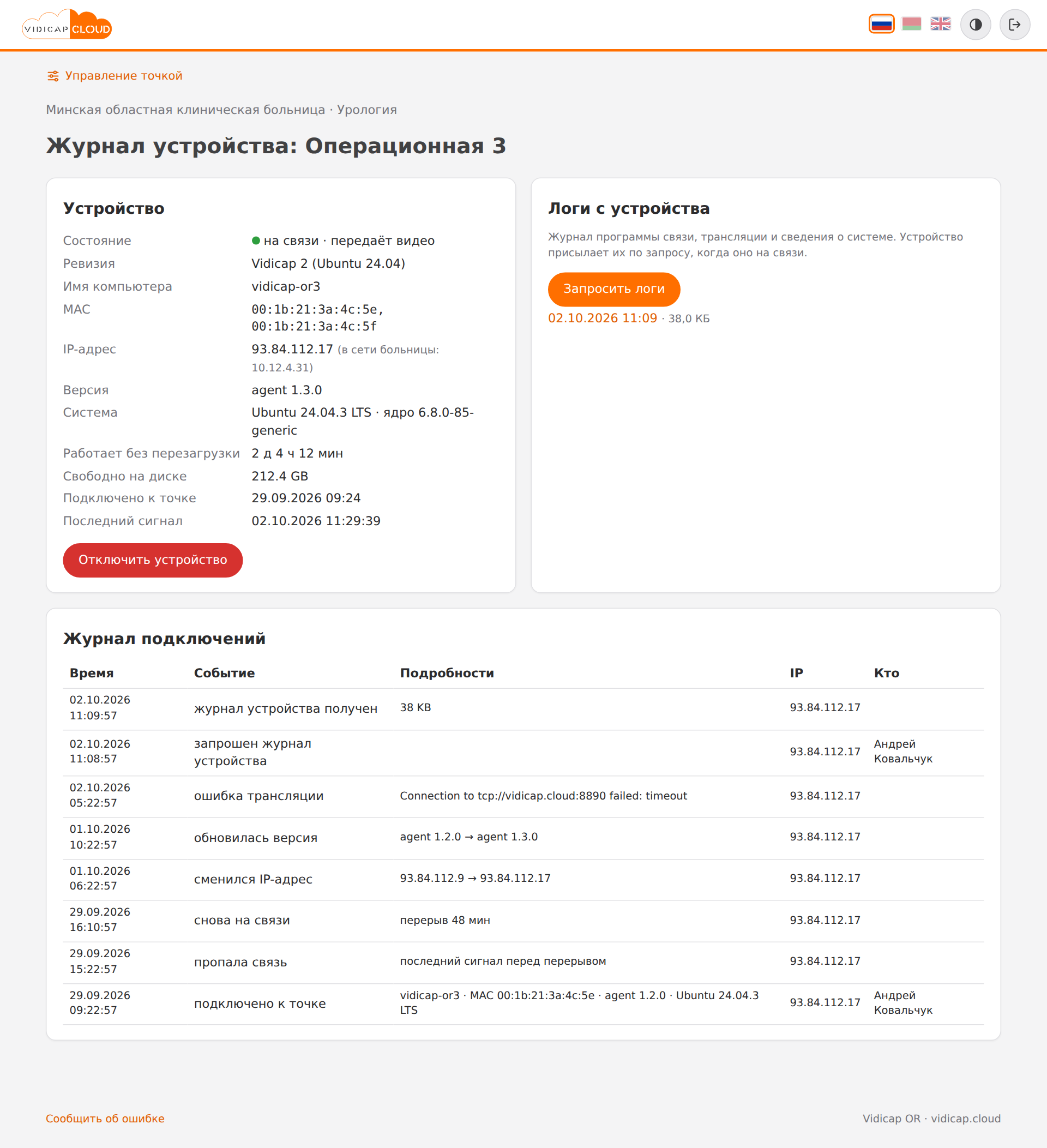Click the detail agent 1.2.0 → agent 1.3.0
This screenshot has width=1047, height=1148.
point(468,837)
